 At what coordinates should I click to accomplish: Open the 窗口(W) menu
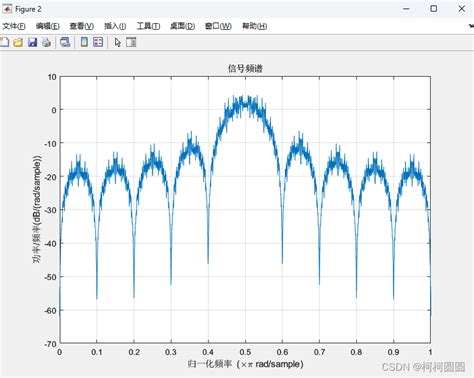pos(218,26)
